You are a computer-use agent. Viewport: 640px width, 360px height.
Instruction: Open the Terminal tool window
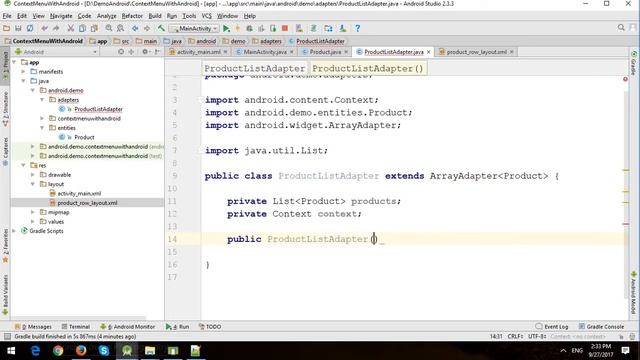76,327
